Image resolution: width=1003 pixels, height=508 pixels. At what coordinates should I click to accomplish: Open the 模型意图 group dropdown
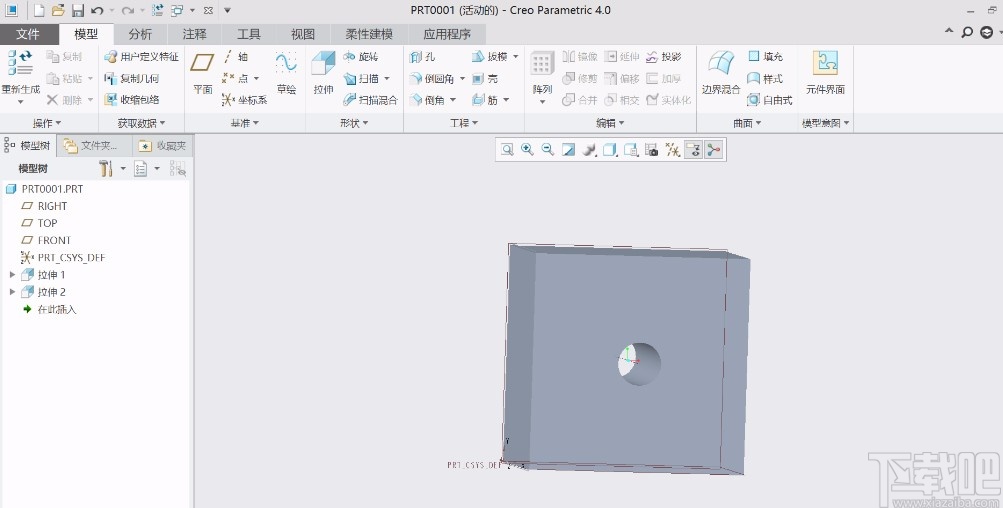coord(826,123)
